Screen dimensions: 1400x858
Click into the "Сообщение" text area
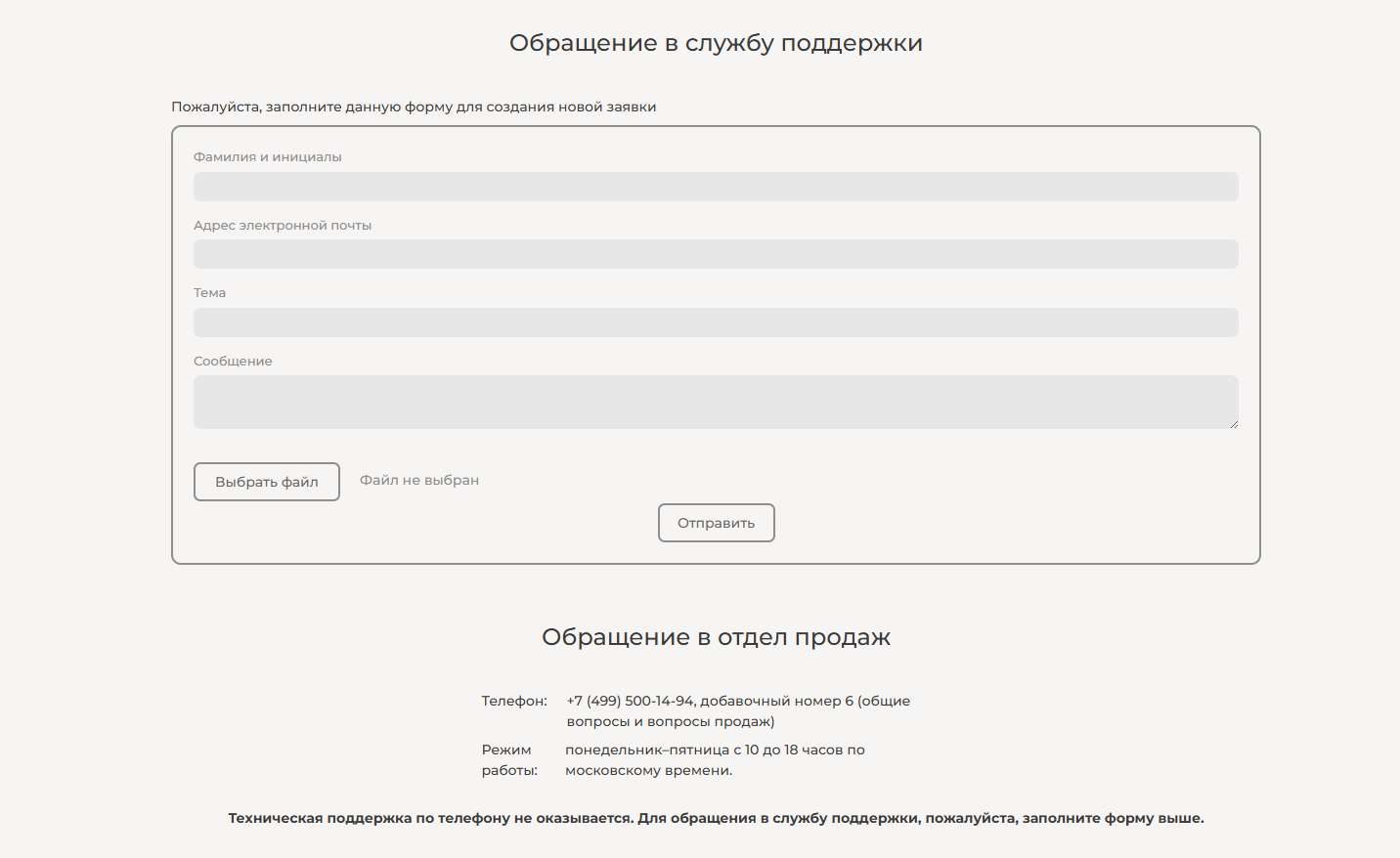pos(716,401)
